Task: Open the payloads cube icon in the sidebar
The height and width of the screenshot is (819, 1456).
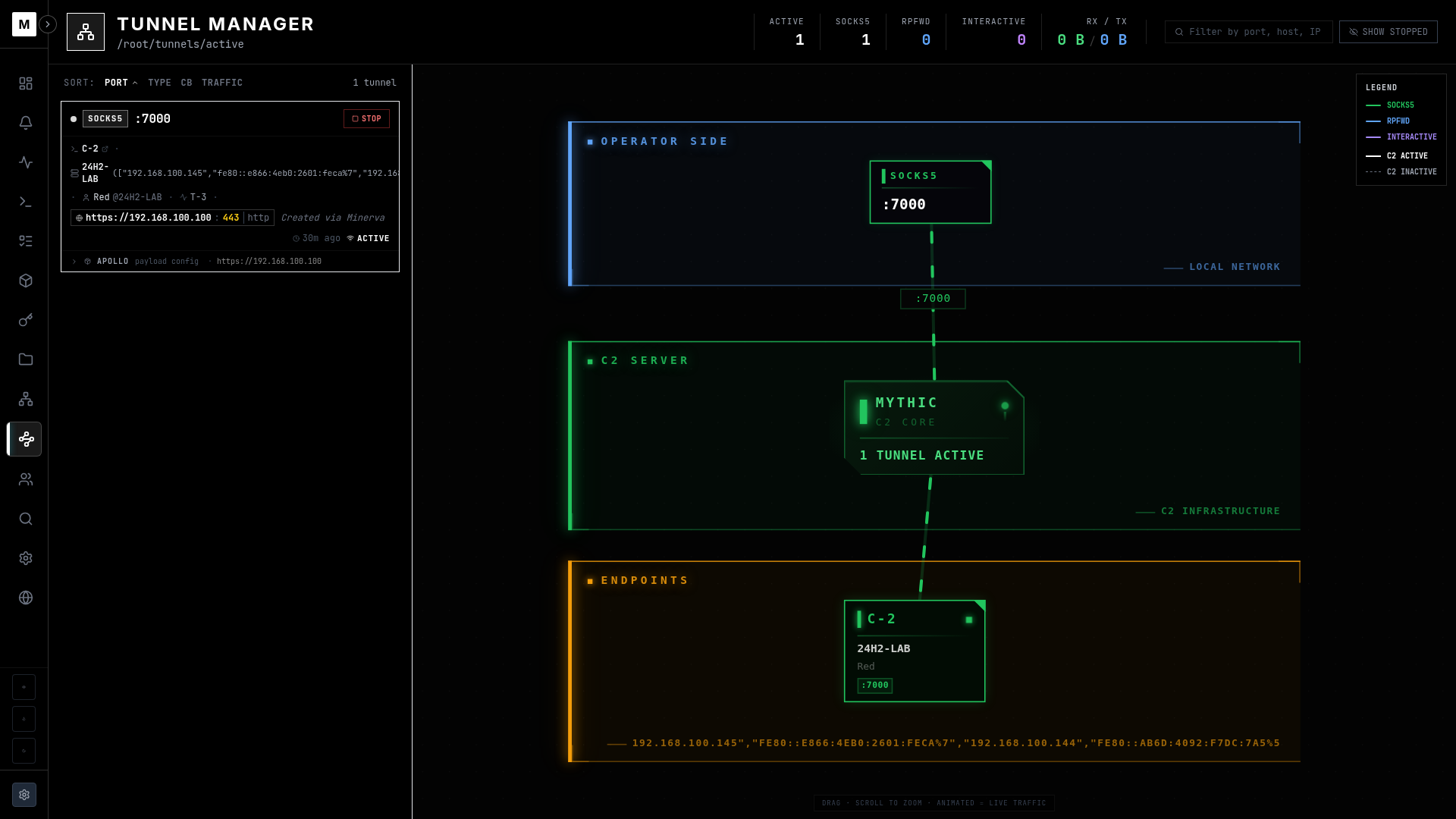Action: coord(26,281)
